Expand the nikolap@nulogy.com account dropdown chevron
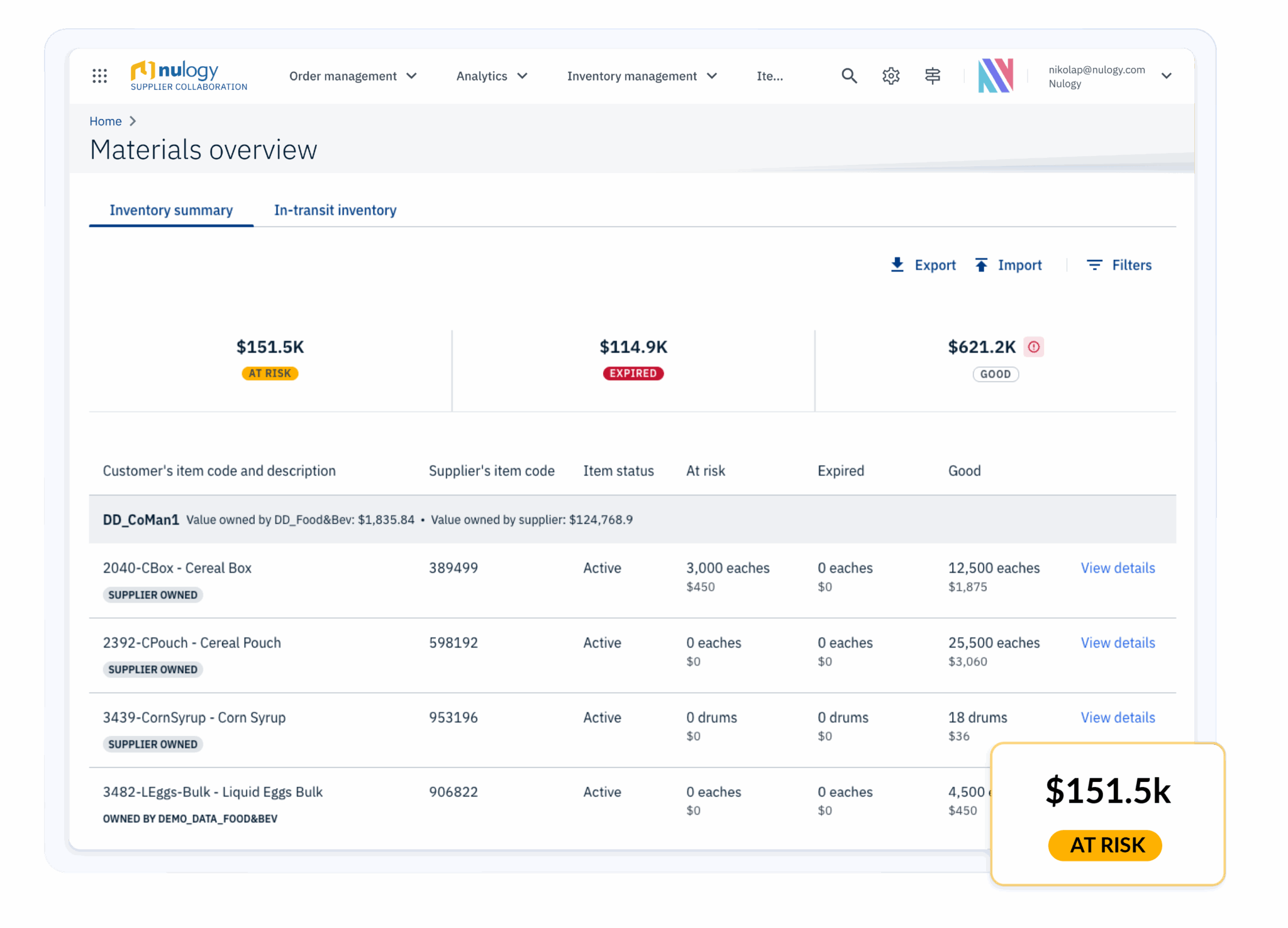This screenshot has width=1288, height=928. [x=1166, y=76]
